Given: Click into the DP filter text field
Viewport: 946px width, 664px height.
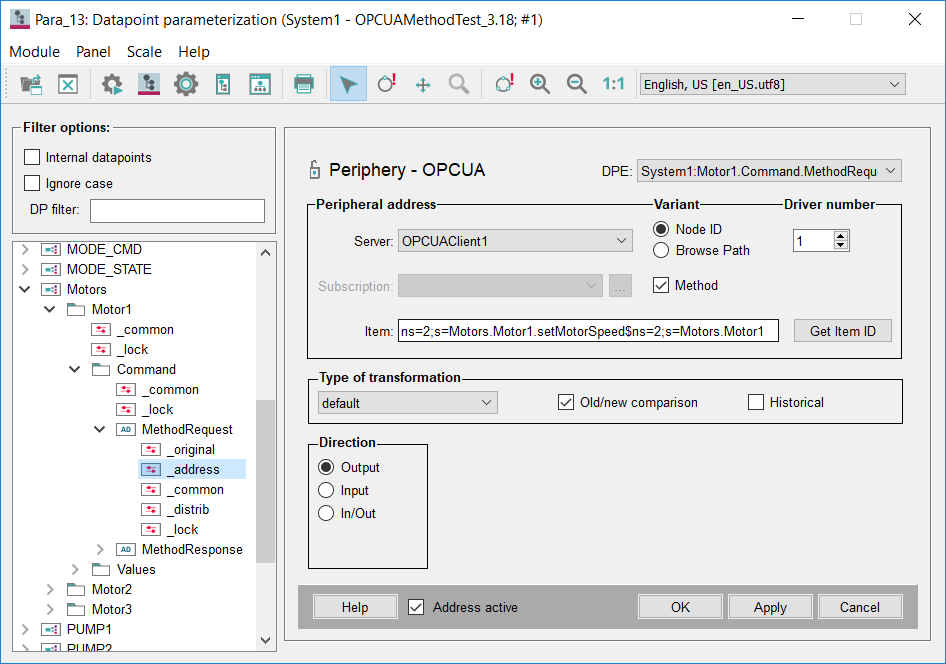Looking at the screenshot, I should [177, 210].
